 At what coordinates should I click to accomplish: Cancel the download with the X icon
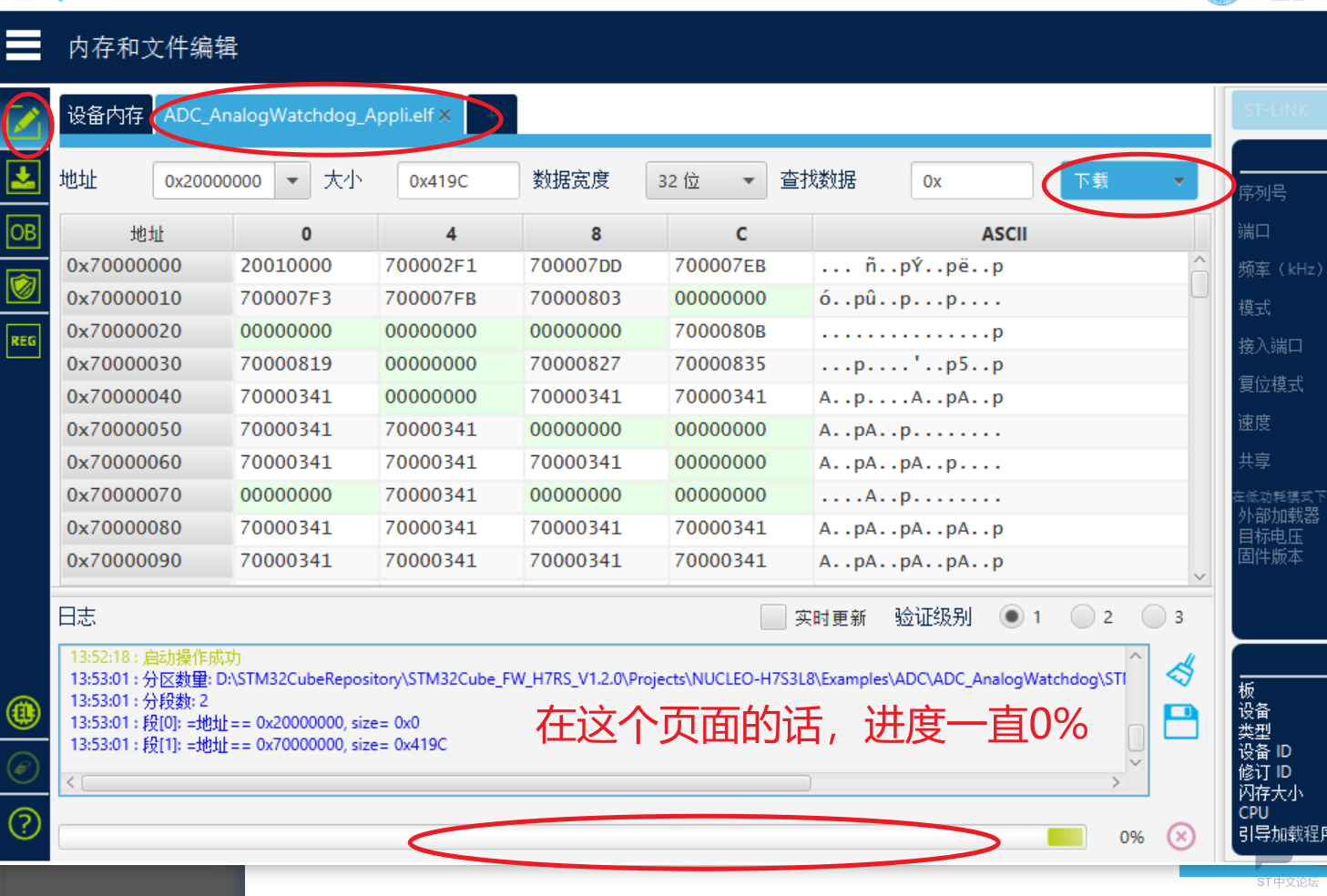[1181, 836]
